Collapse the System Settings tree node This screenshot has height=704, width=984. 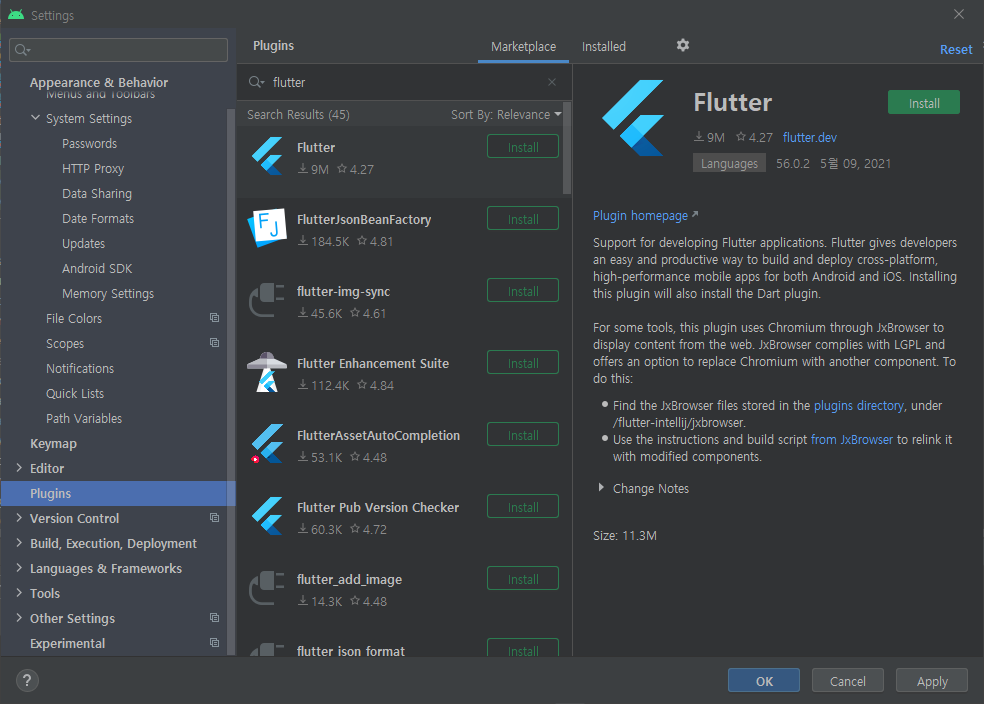36,118
